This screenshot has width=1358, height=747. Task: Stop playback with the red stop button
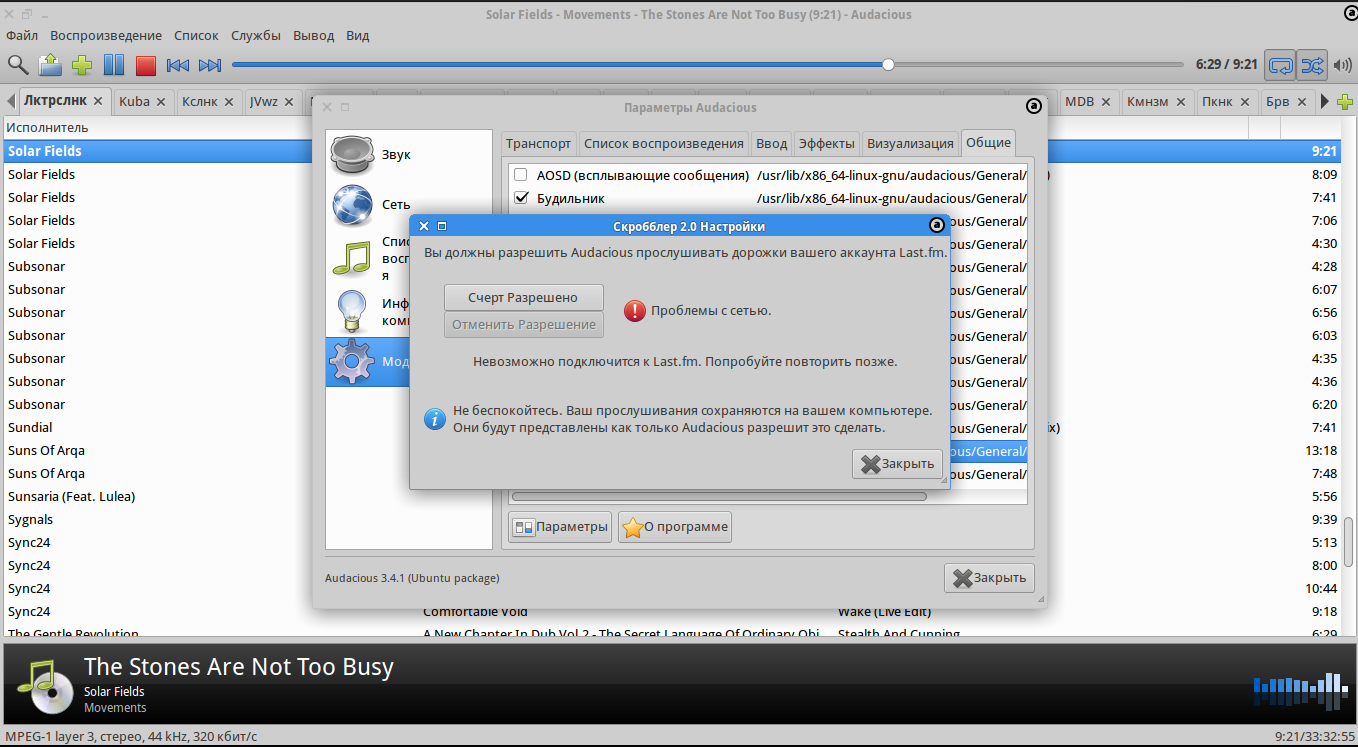coord(146,65)
